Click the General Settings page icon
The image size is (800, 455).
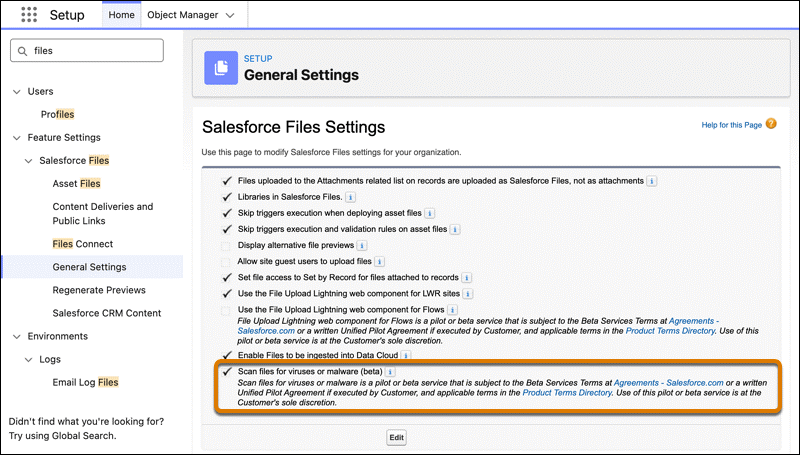[x=221, y=67]
